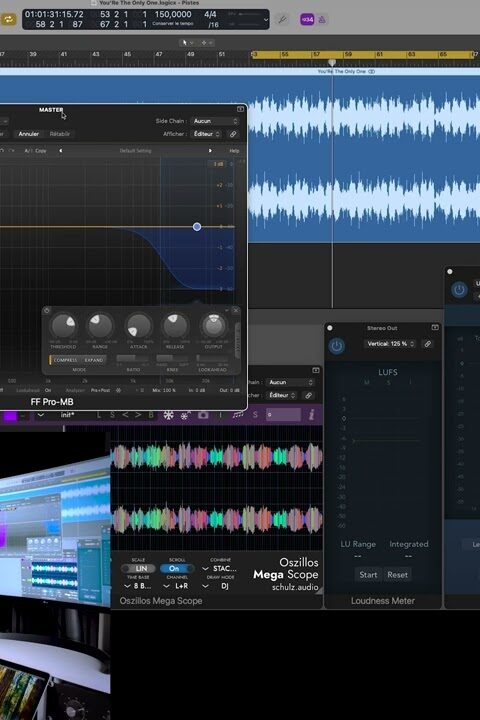Go to previous preset arrow in Pro-MB
The image size is (480, 720).
60,151
